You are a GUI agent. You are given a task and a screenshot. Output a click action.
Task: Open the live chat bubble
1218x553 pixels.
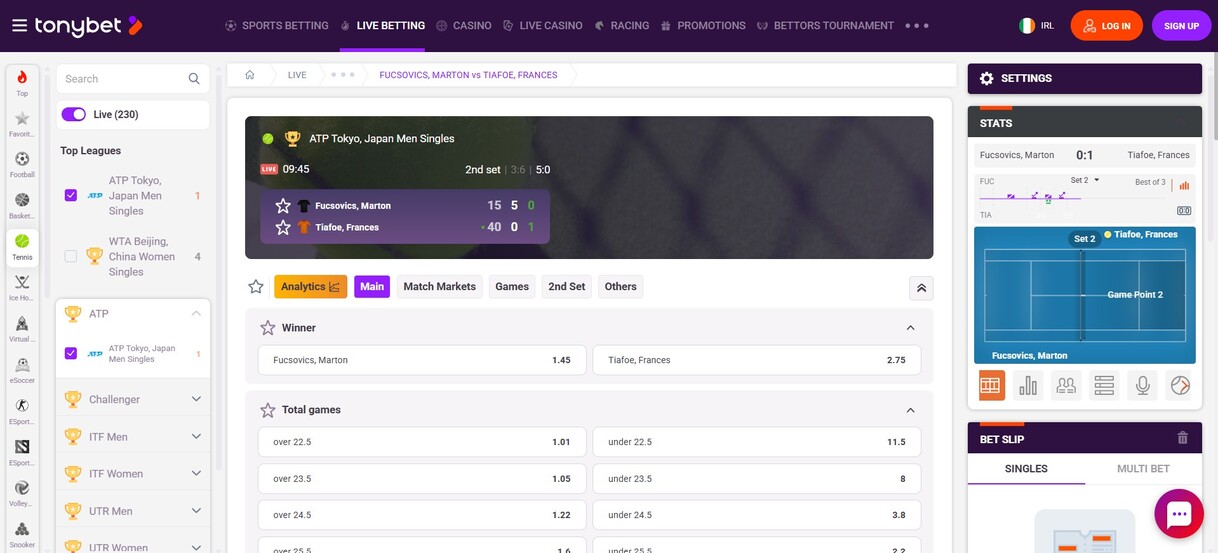pos(1178,514)
